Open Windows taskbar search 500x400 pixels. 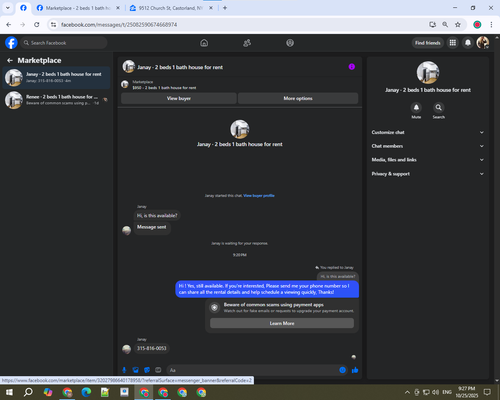point(28,392)
